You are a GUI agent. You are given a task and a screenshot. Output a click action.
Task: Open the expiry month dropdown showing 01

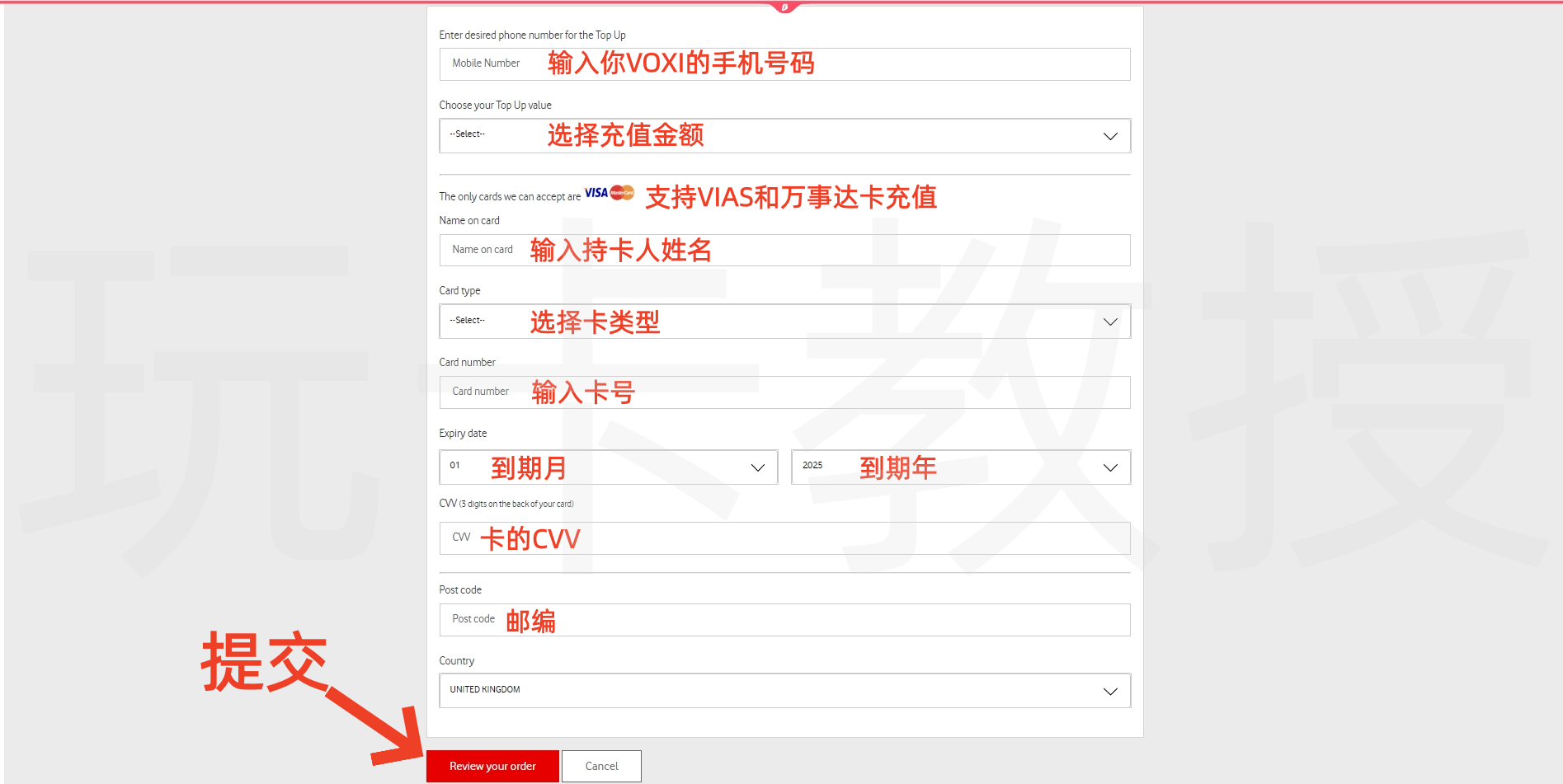[x=608, y=467]
